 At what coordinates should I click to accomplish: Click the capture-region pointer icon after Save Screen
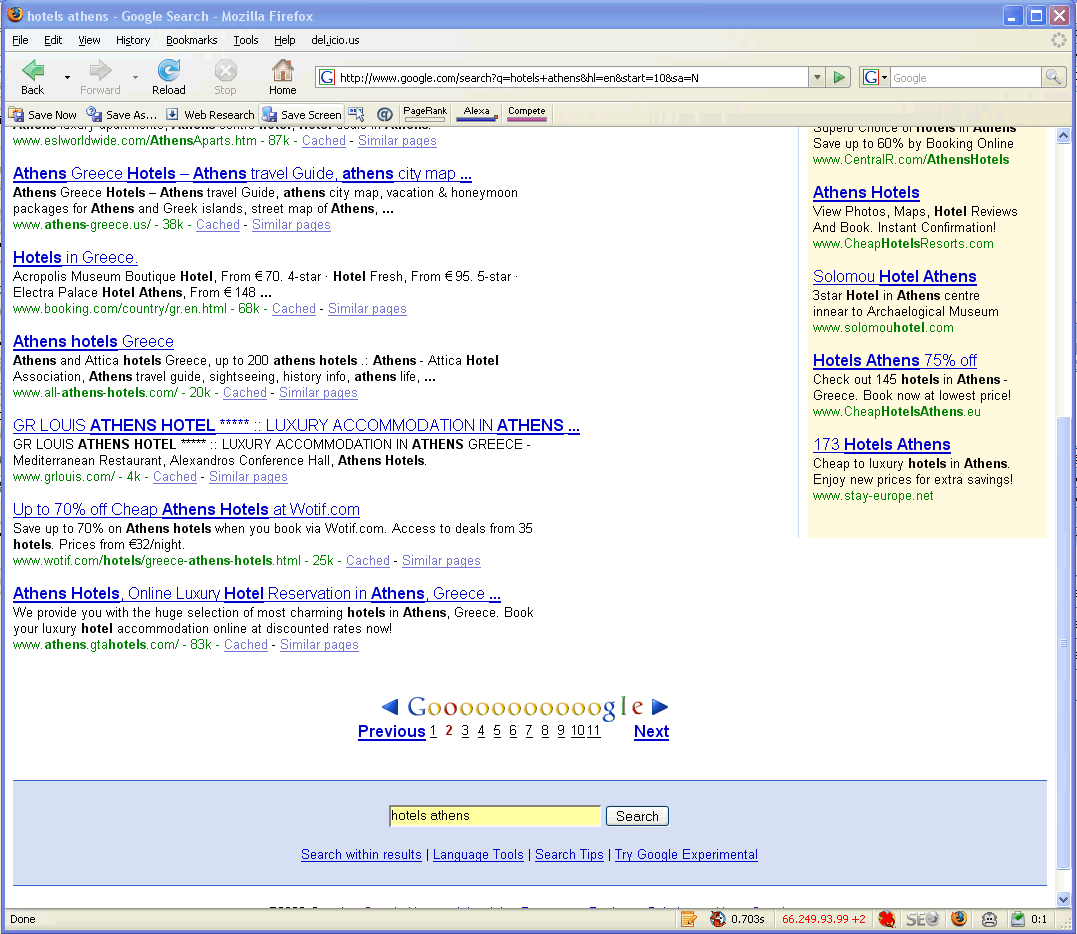[x=356, y=114]
